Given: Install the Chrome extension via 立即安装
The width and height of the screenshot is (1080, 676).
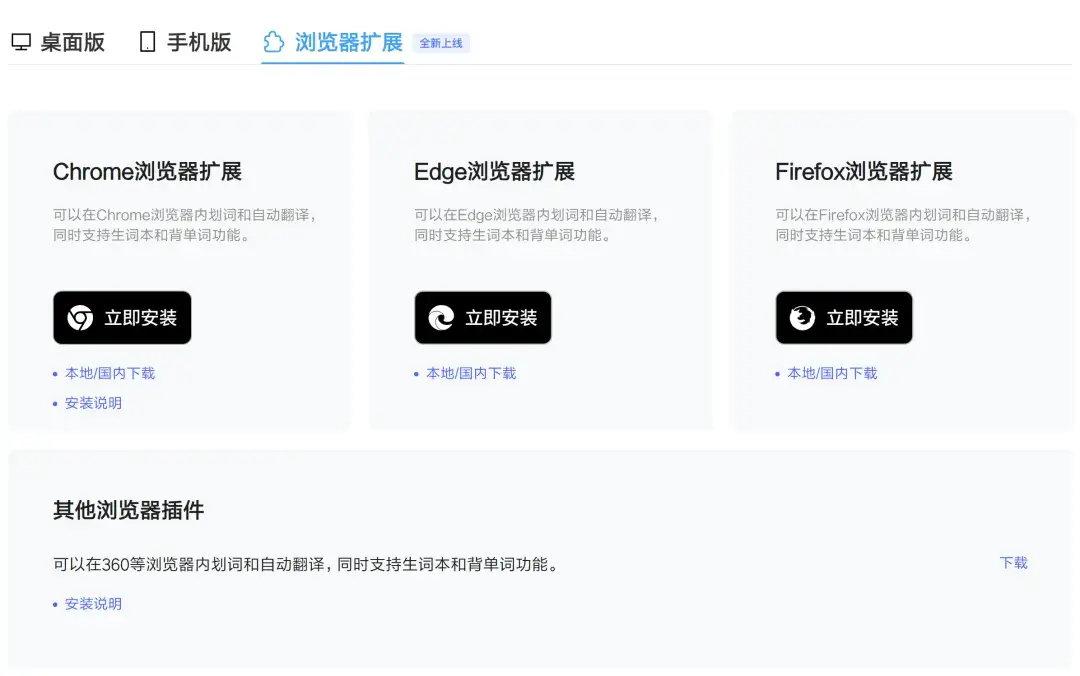Looking at the screenshot, I should point(122,318).
